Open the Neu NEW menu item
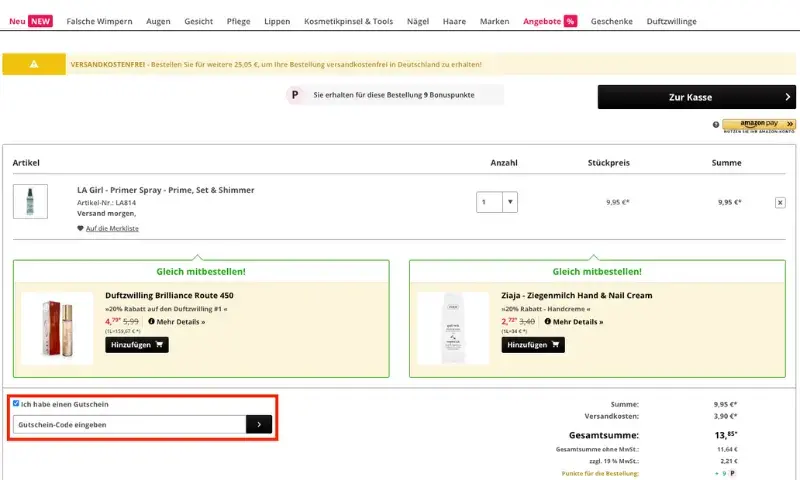 31,21
